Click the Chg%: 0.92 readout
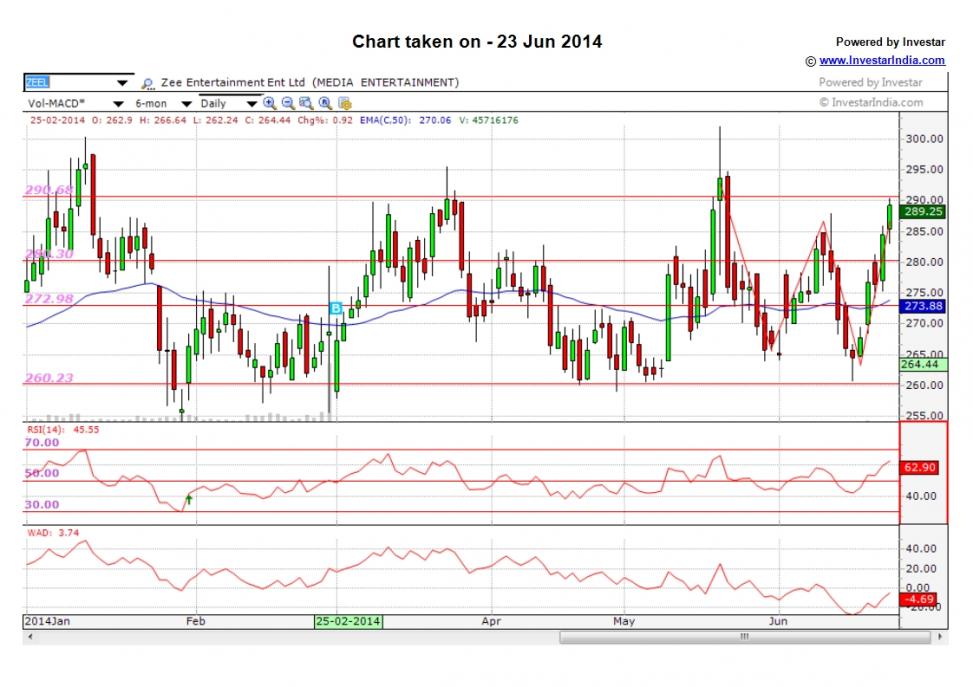This screenshot has height=687, width=973. tap(325, 120)
